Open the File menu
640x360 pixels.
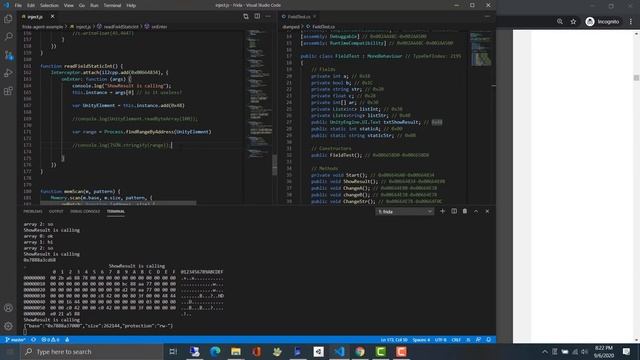click(18, 5)
